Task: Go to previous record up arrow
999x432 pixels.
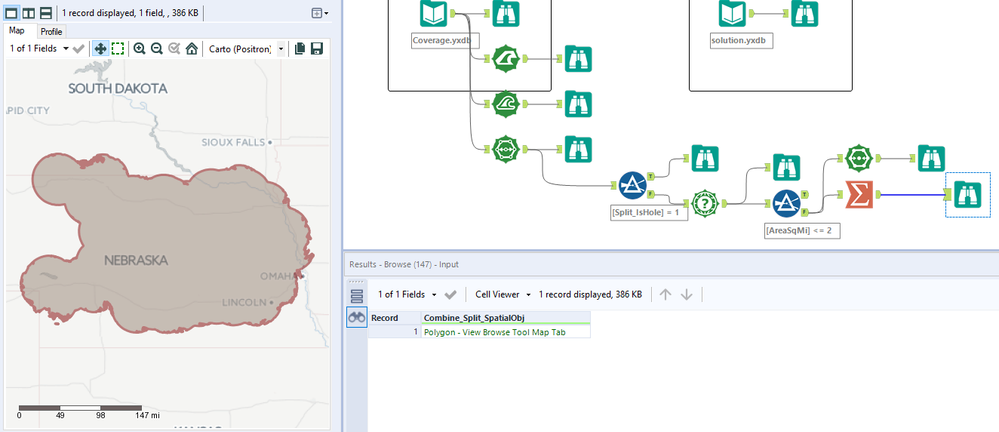Action: point(666,294)
